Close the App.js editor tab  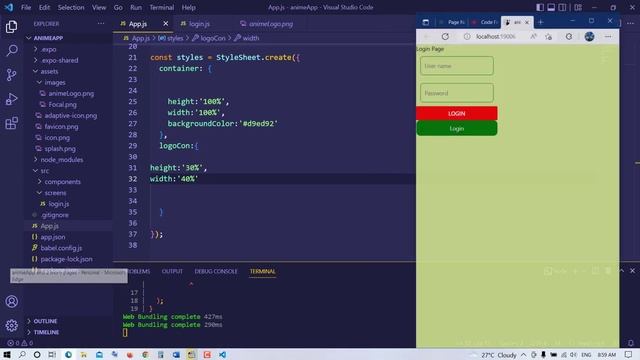[x=165, y=24]
